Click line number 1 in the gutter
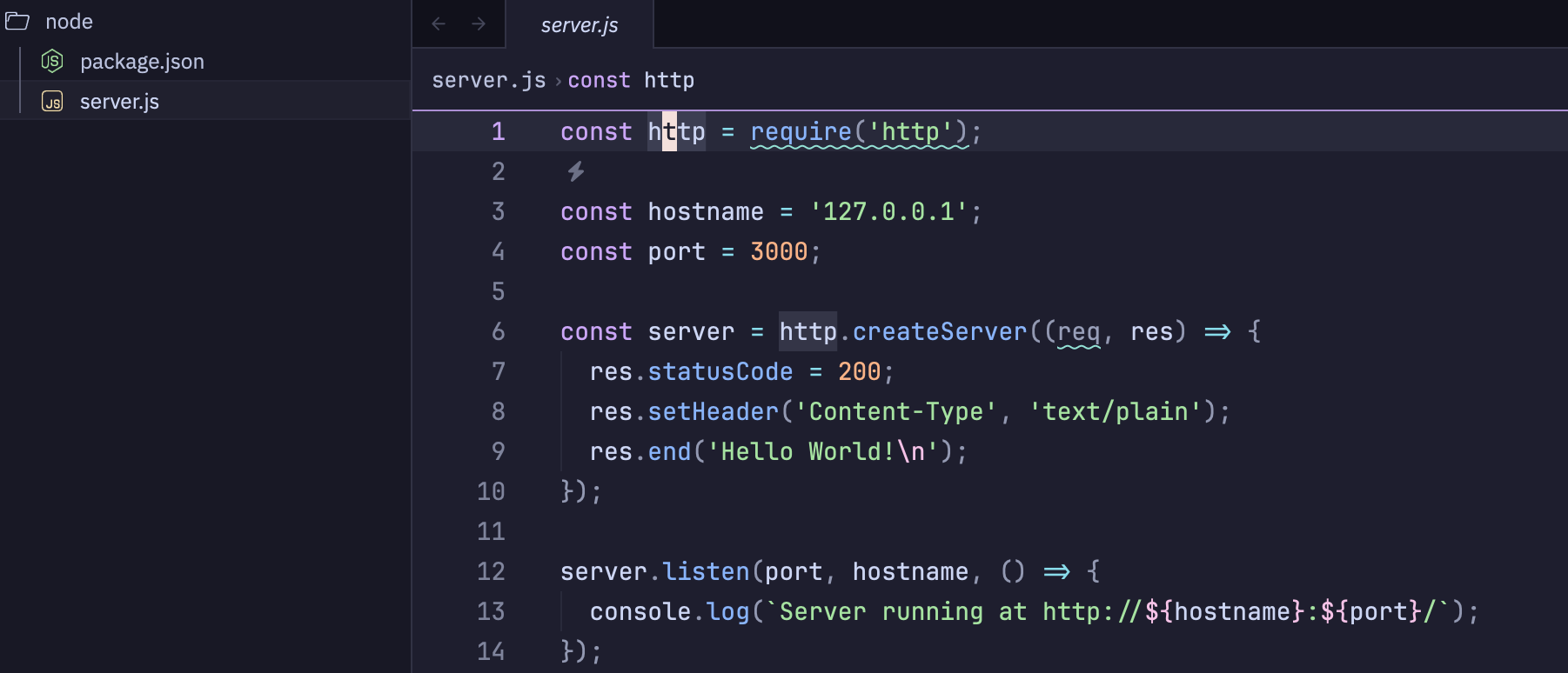The height and width of the screenshot is (673, 1568). [498, 131]
